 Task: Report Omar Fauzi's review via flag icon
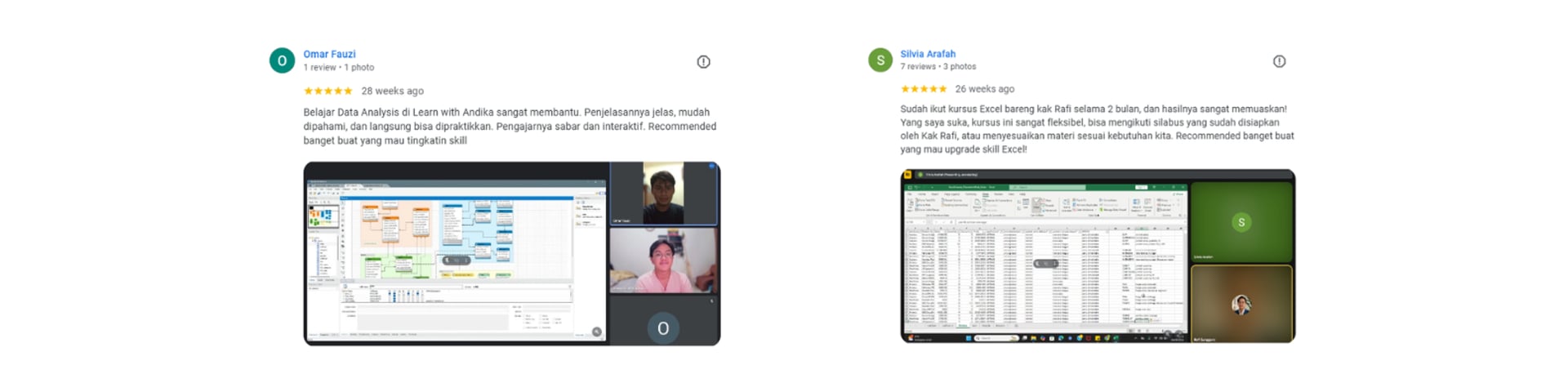point(703,62)
